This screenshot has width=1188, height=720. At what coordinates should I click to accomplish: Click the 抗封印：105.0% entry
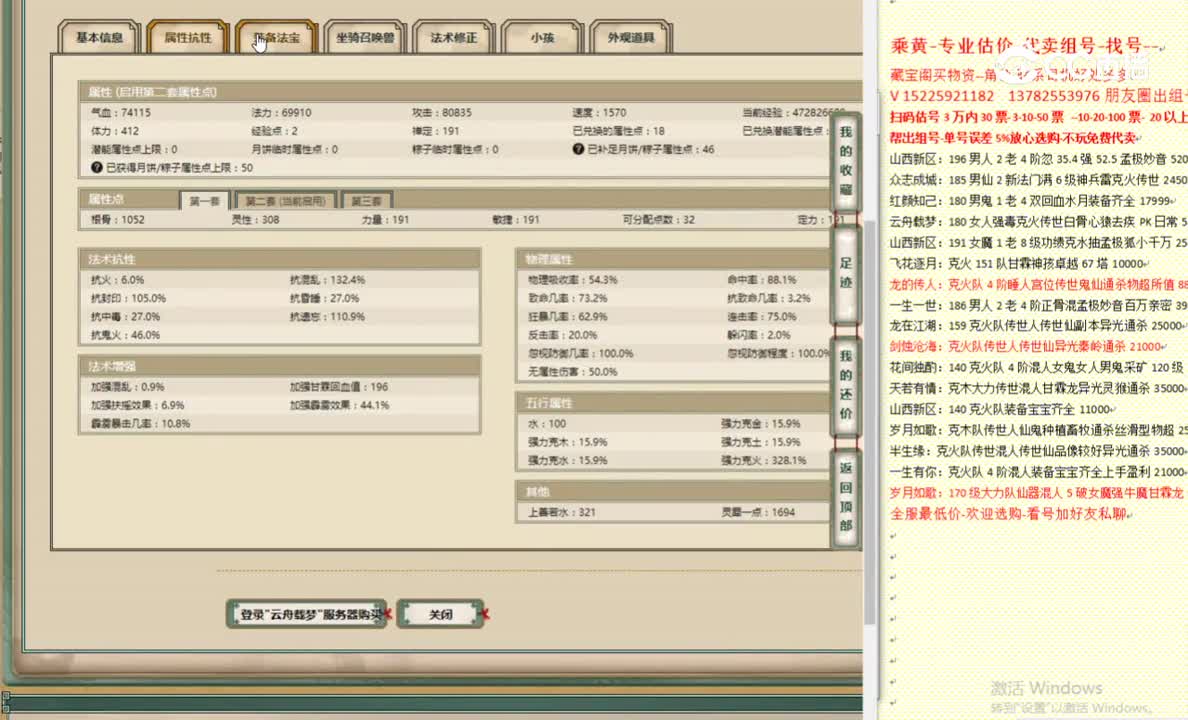coord(128,298)
